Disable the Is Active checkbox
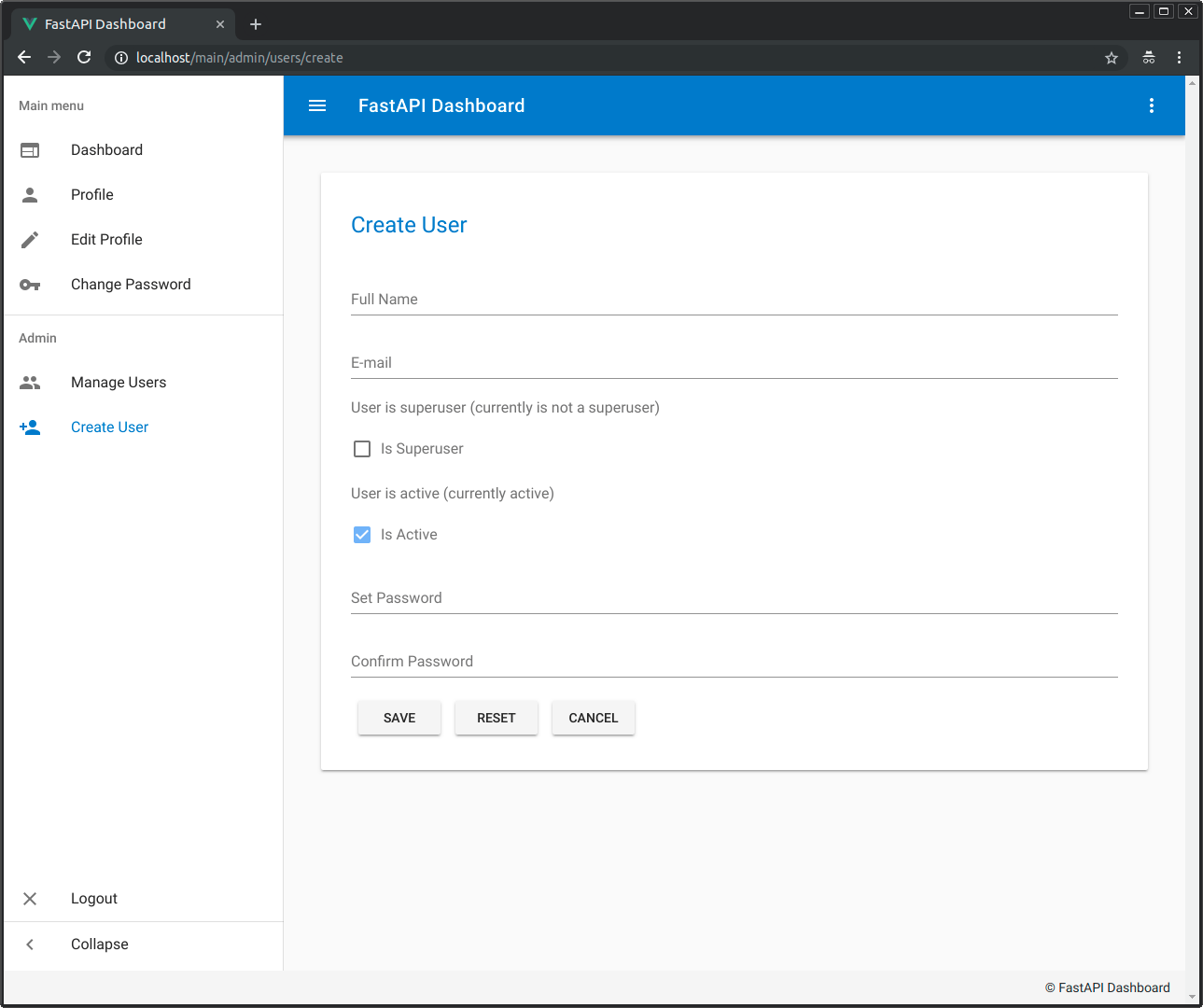The width and height of the screenshot is (1203, 1008). pyautogui.click(x=361, y=534)
